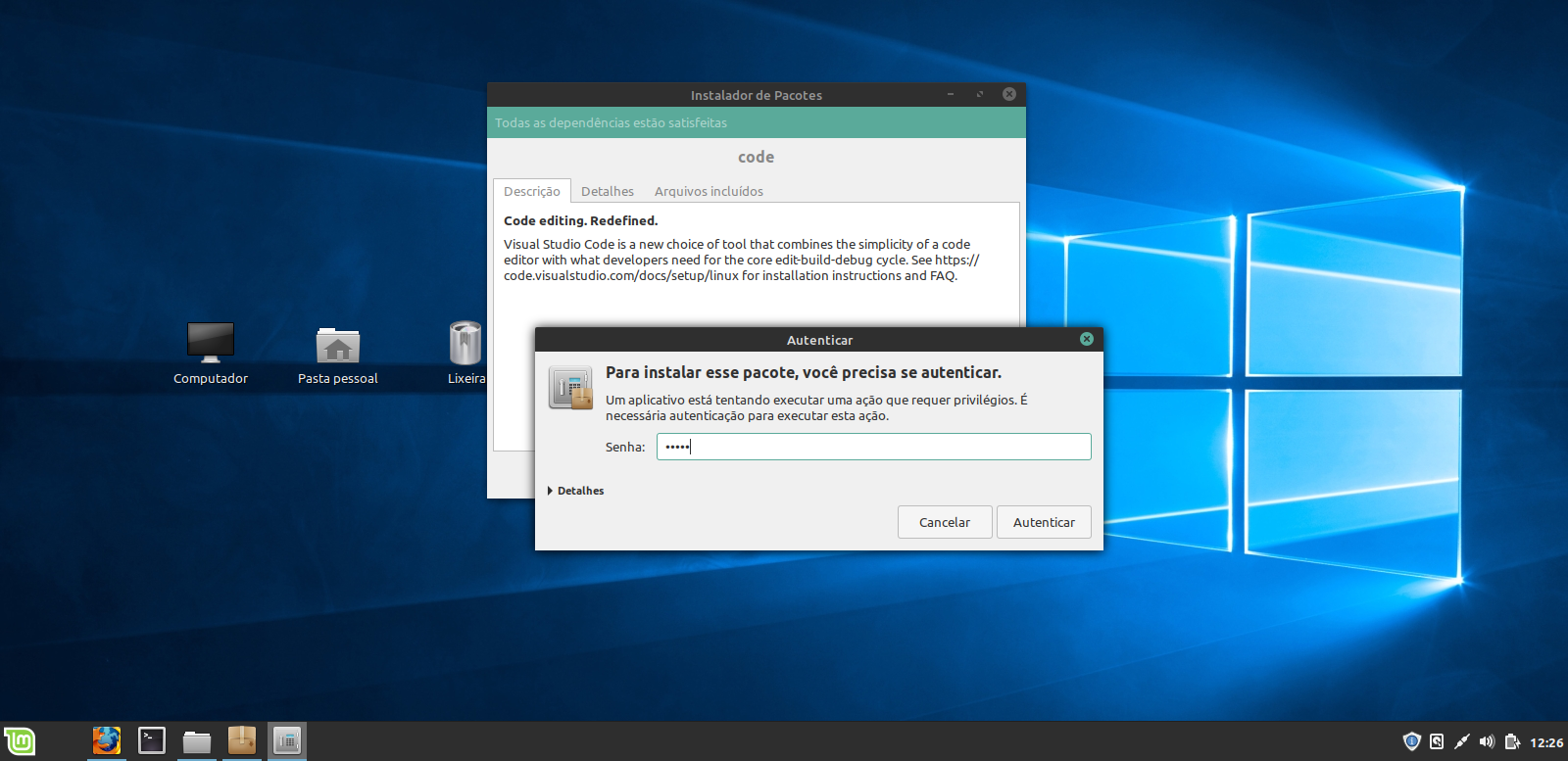Click the 'Um aplicativo está tentando' explanation text

(816, 407)
